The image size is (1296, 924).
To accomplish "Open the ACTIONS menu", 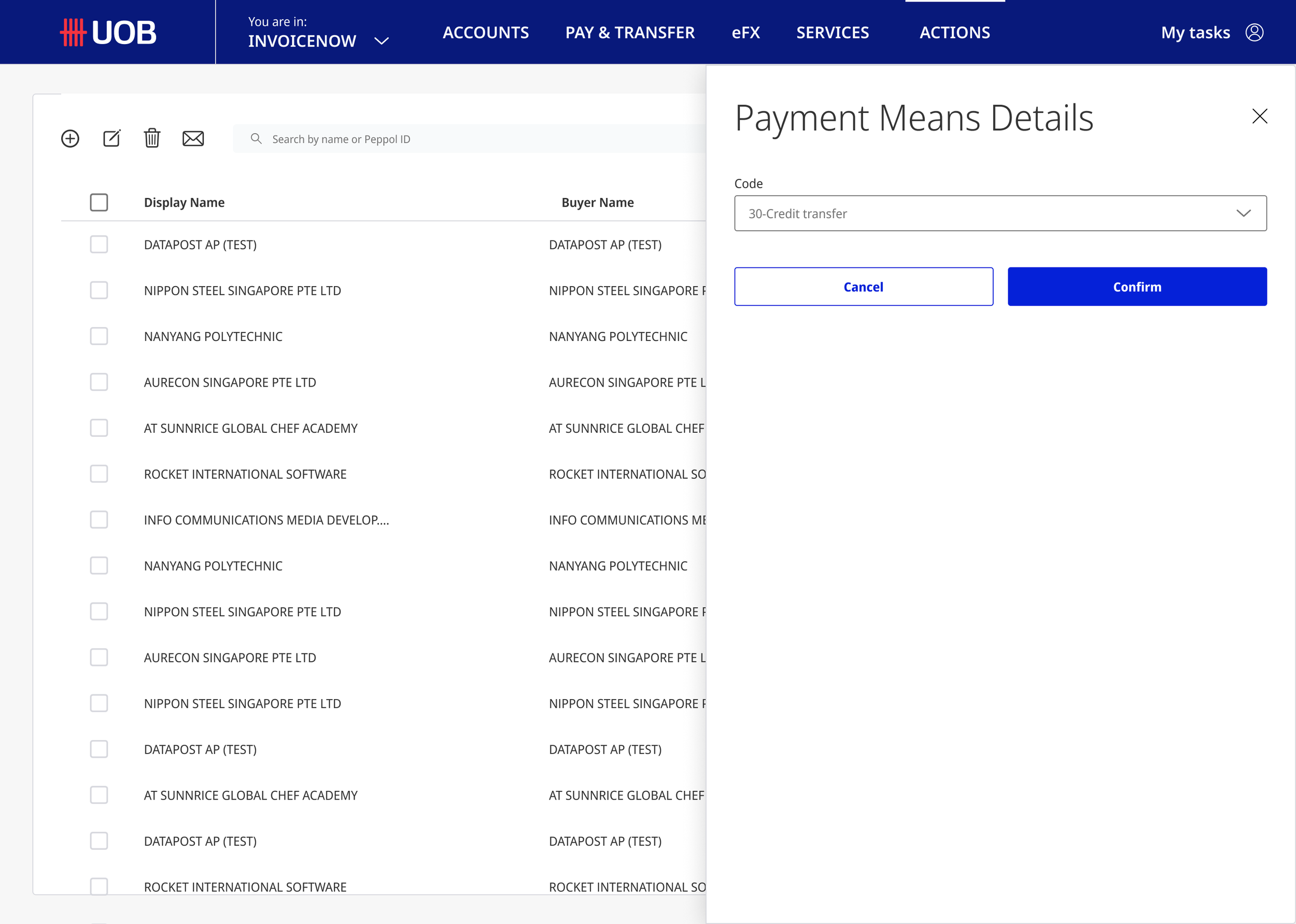I will point(955,33).
